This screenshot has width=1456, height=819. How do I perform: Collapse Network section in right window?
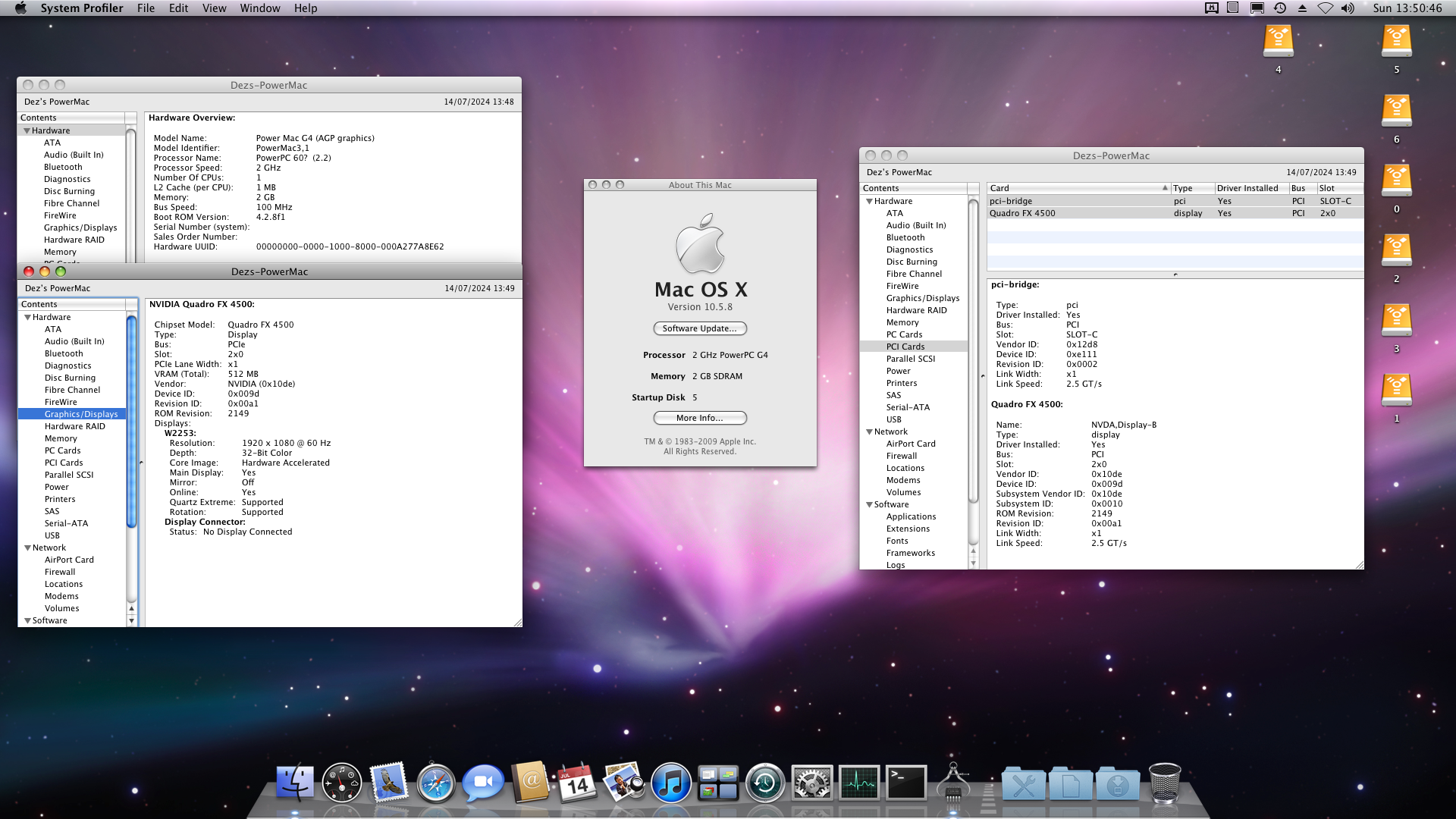pos(870,432)
